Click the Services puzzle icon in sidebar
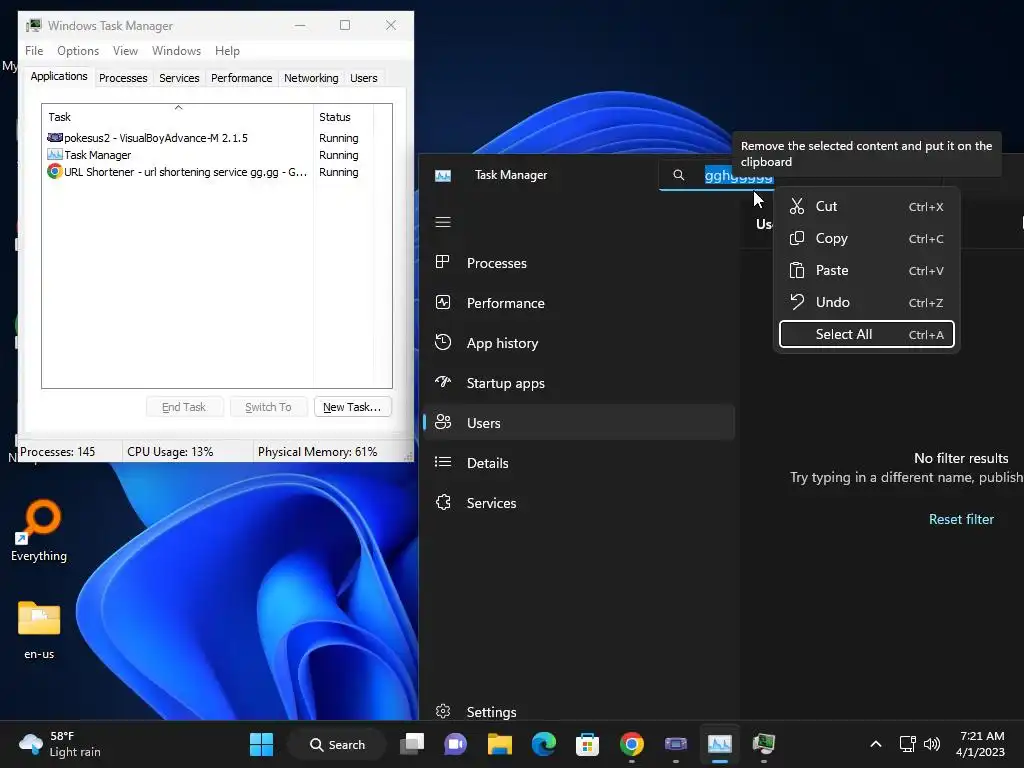Image resolution: width=1024 pixels, height=768 pixels. click(x=443, y=502)
